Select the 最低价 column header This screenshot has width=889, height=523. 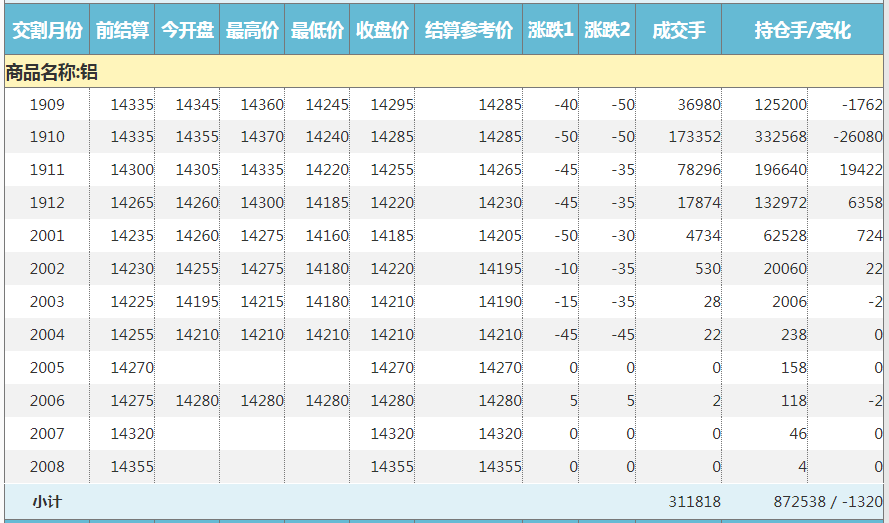(317, 31)
